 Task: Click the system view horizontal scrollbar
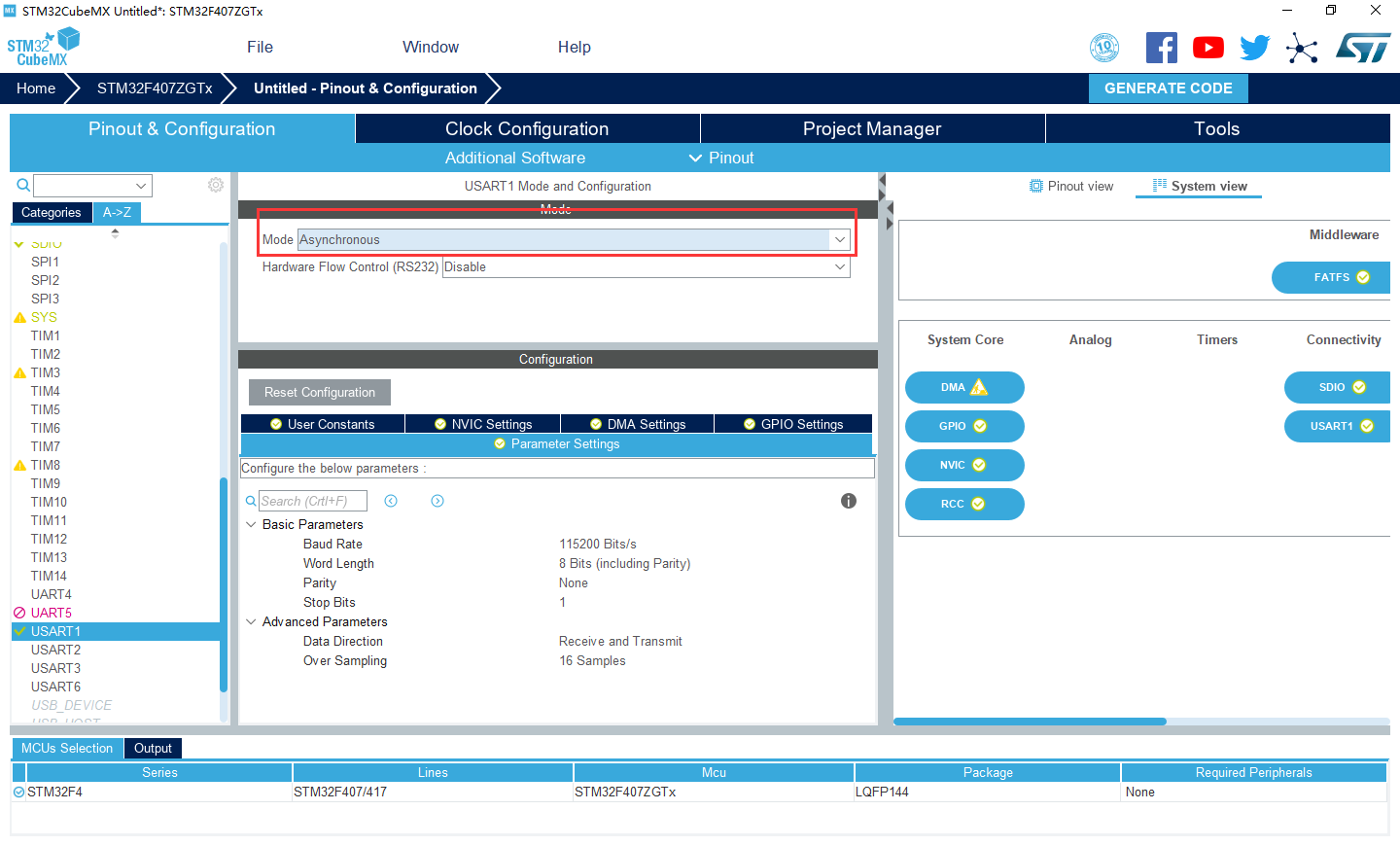point(1030,722)
